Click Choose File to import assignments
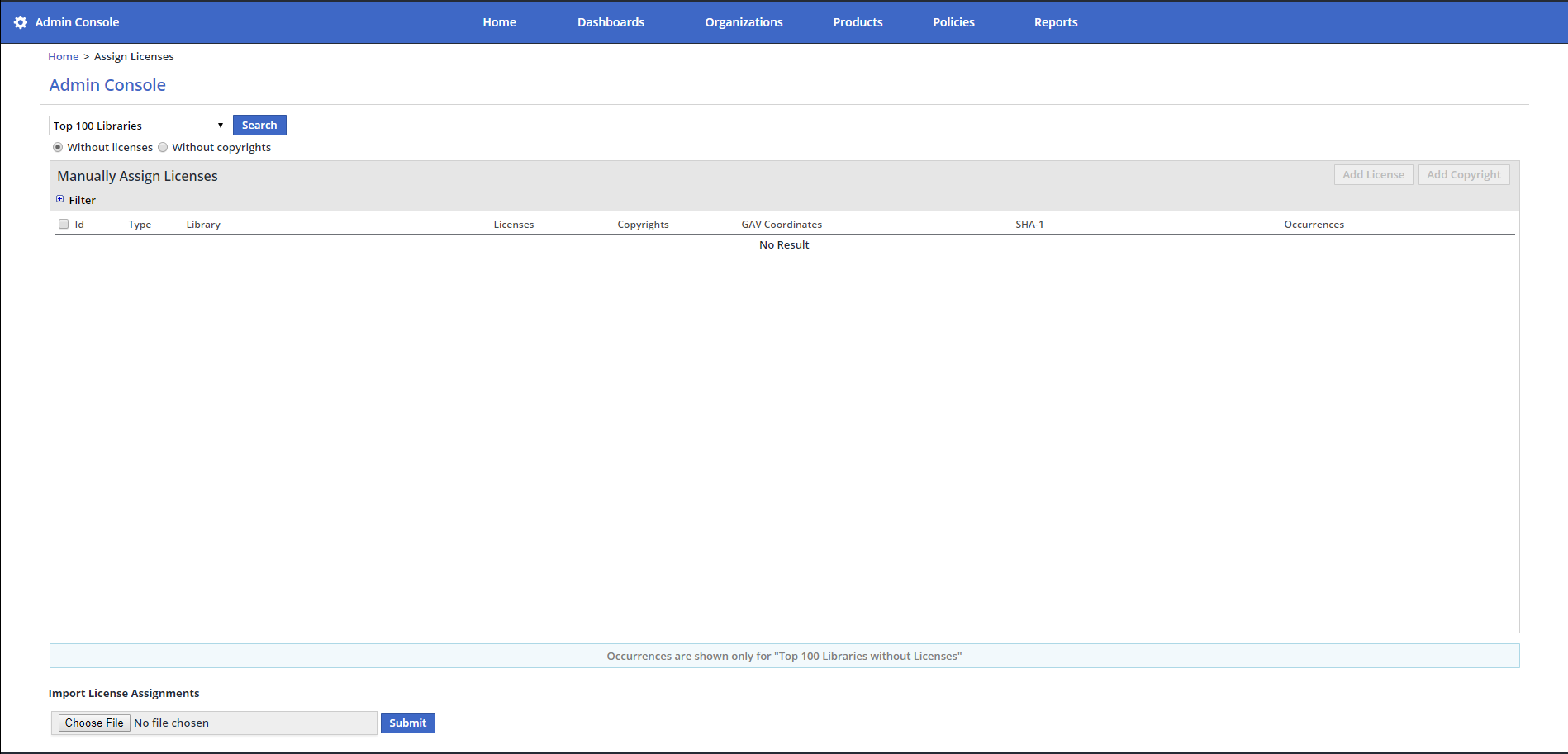 click(x=94, y=723)
